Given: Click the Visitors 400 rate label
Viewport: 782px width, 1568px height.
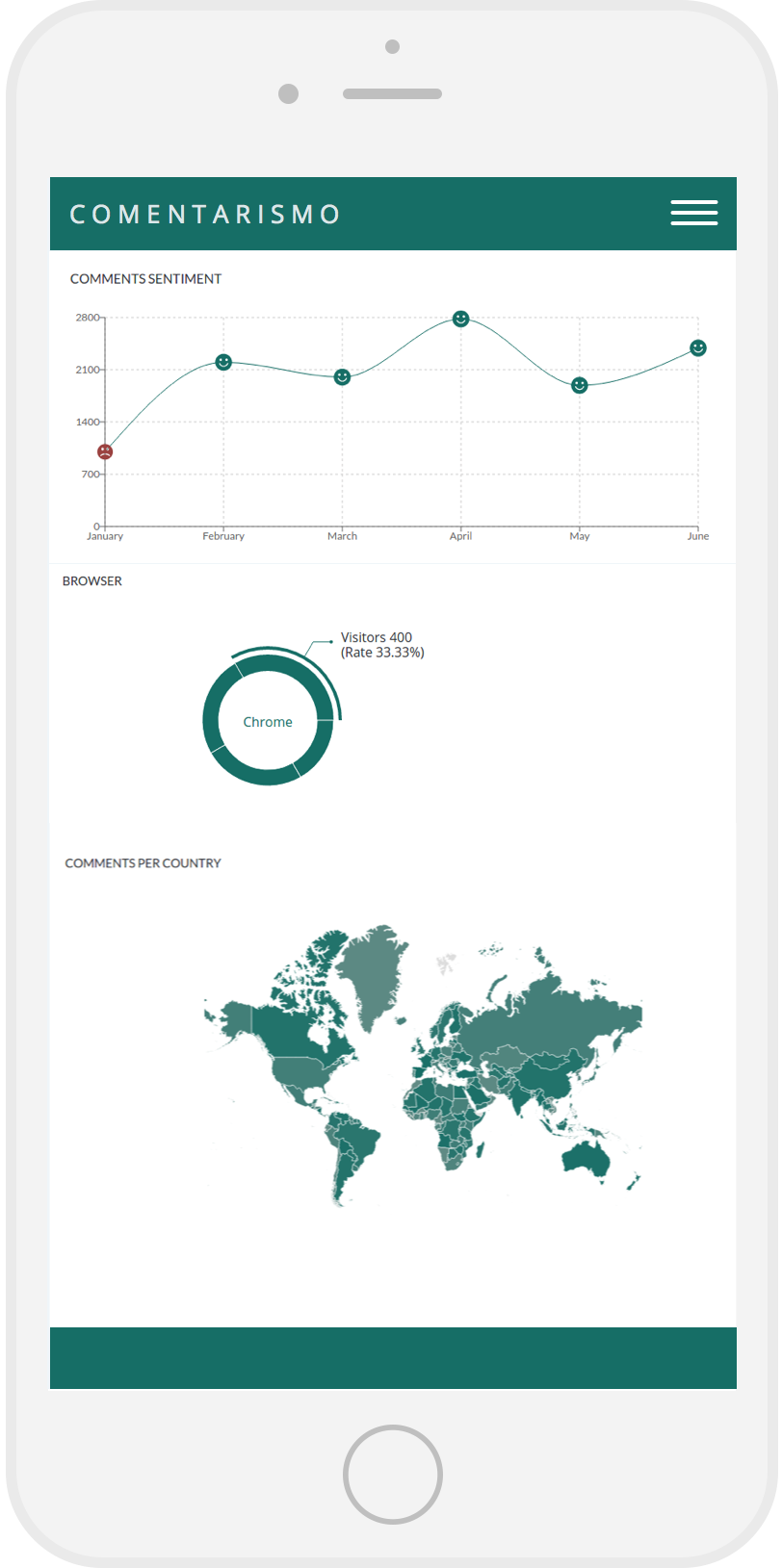Looking at the screenshot, I should (381, 645).
